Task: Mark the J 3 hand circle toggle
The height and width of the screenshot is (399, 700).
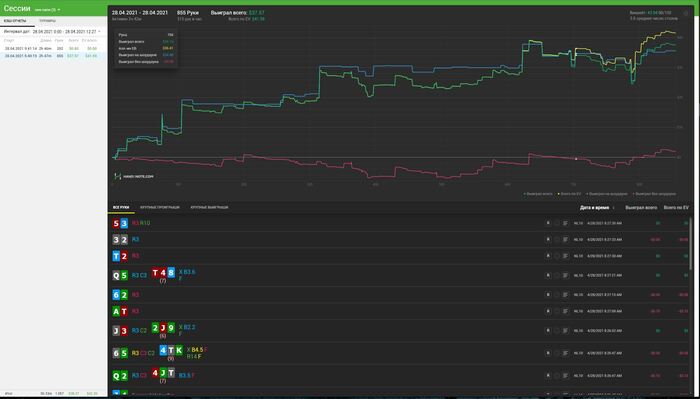Action: (x=557, y=331)
